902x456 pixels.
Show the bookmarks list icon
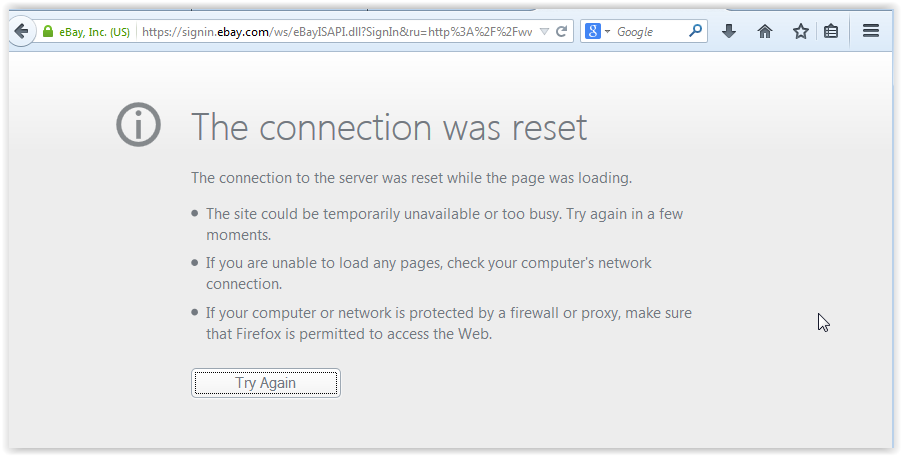click(831, 31)
